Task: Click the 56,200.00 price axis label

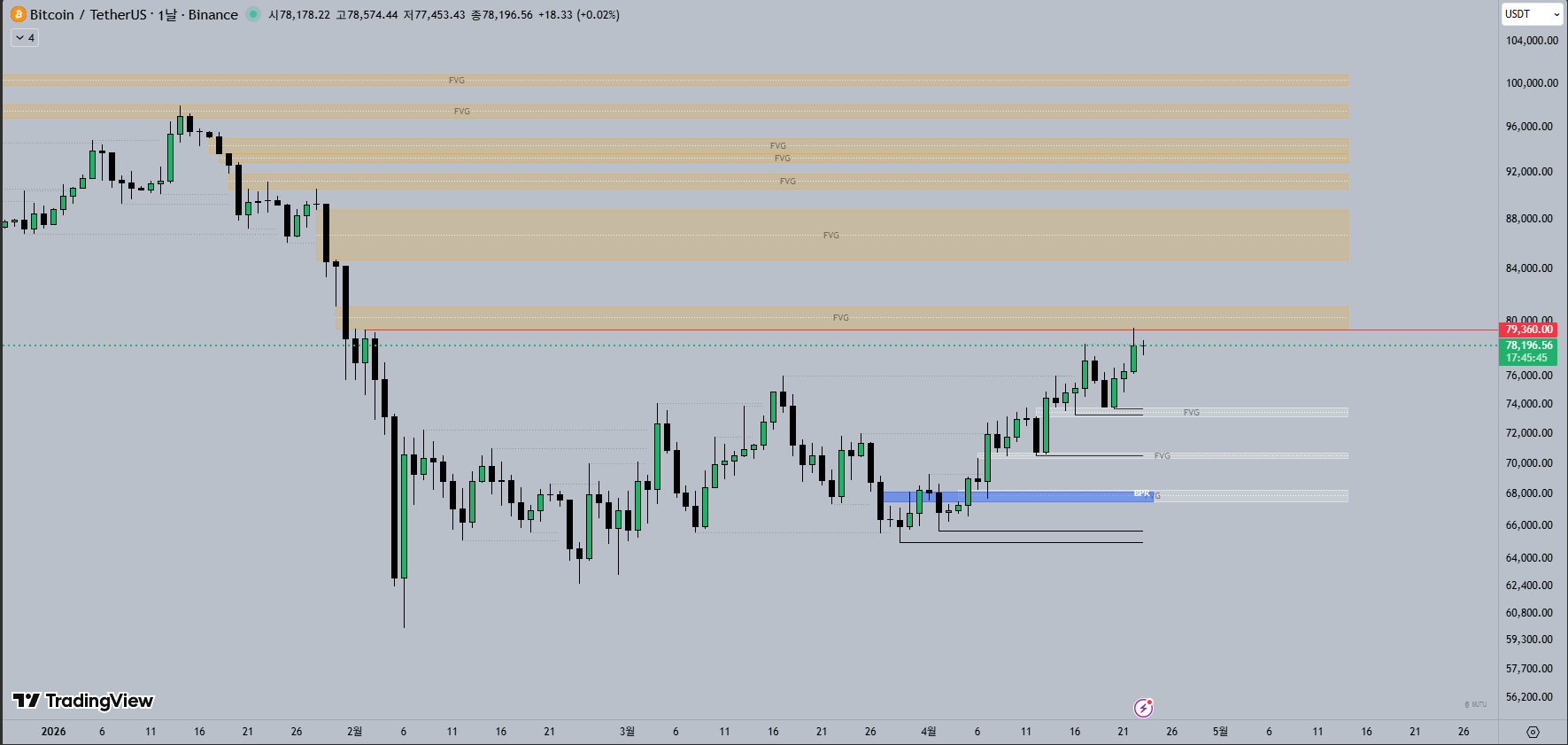Action: click(x=1529, y=697)
